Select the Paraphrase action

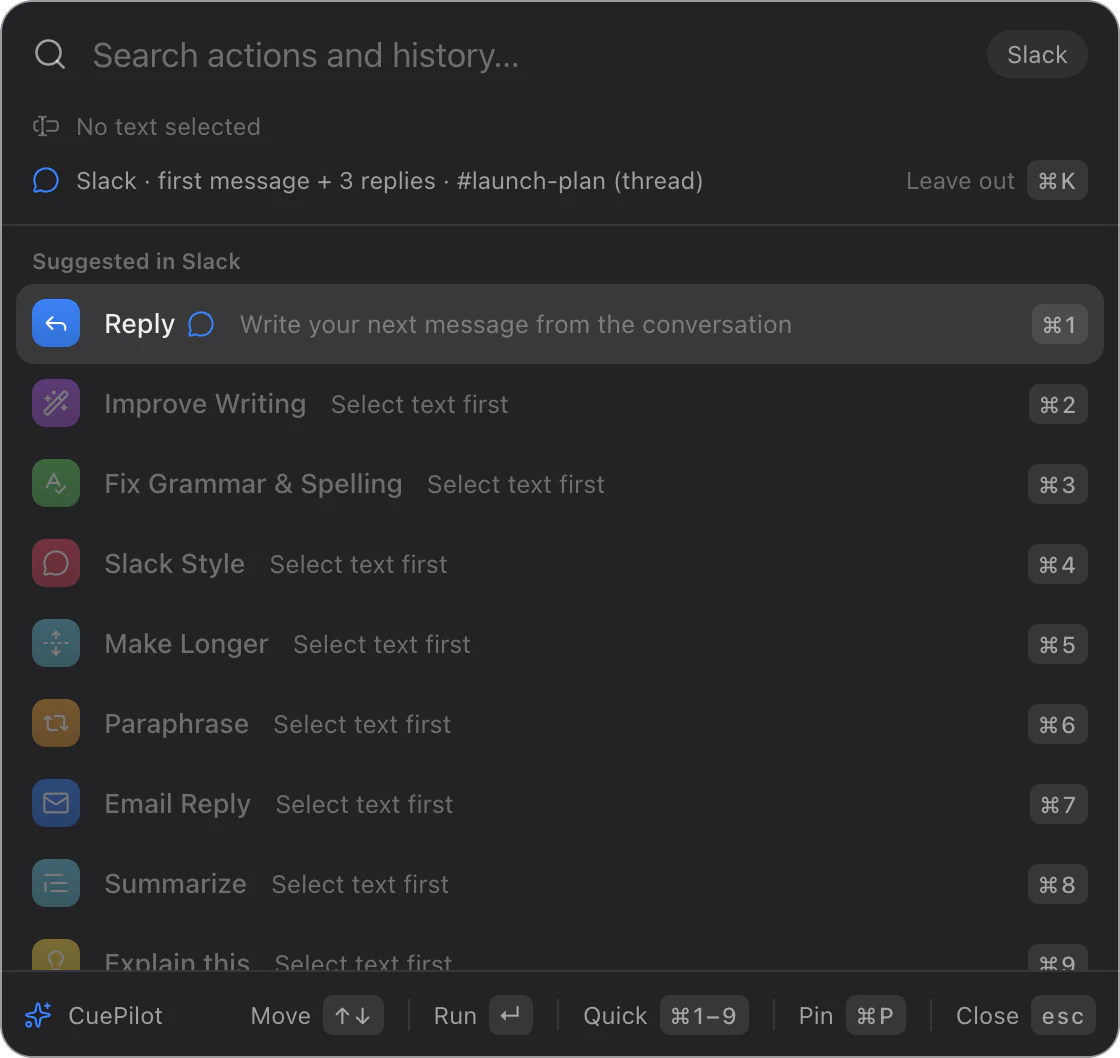coord(559,724)
